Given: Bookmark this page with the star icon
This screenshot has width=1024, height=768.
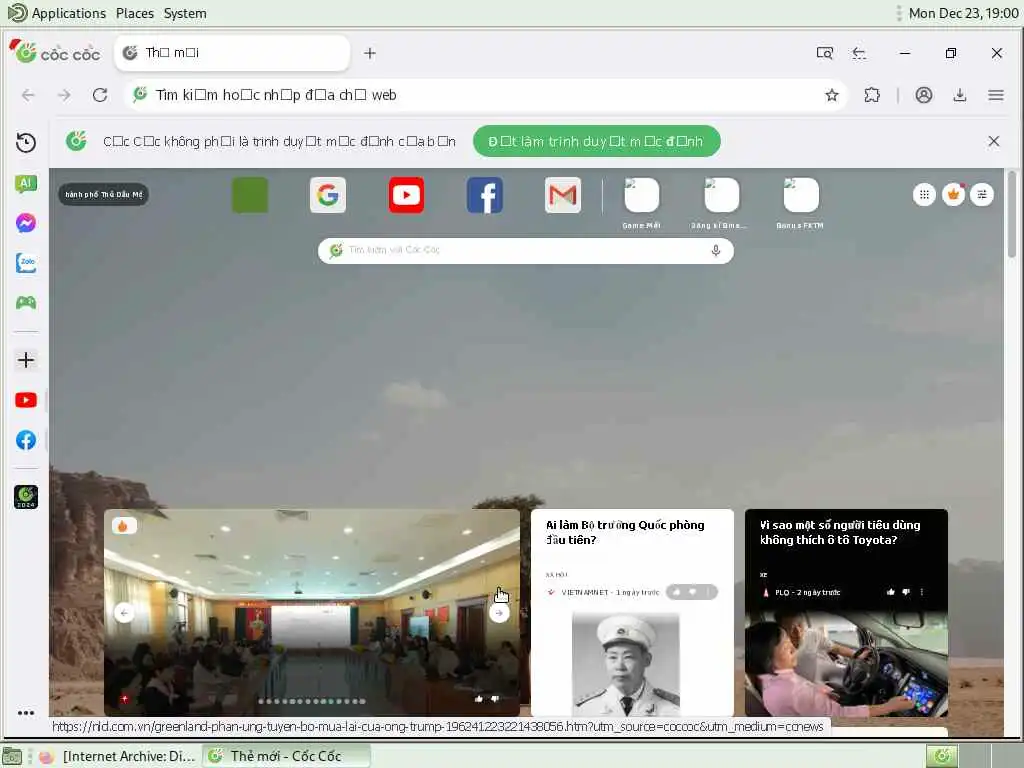Looking at the screenshot, I should 831,95.
